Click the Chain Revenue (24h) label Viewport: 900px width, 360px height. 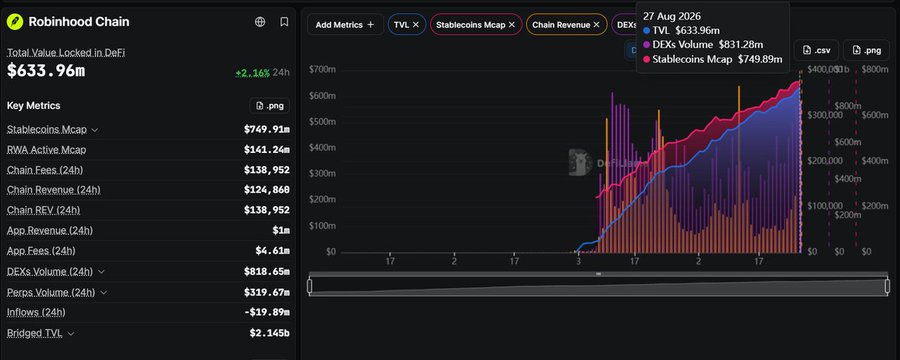tap(54, 189)
